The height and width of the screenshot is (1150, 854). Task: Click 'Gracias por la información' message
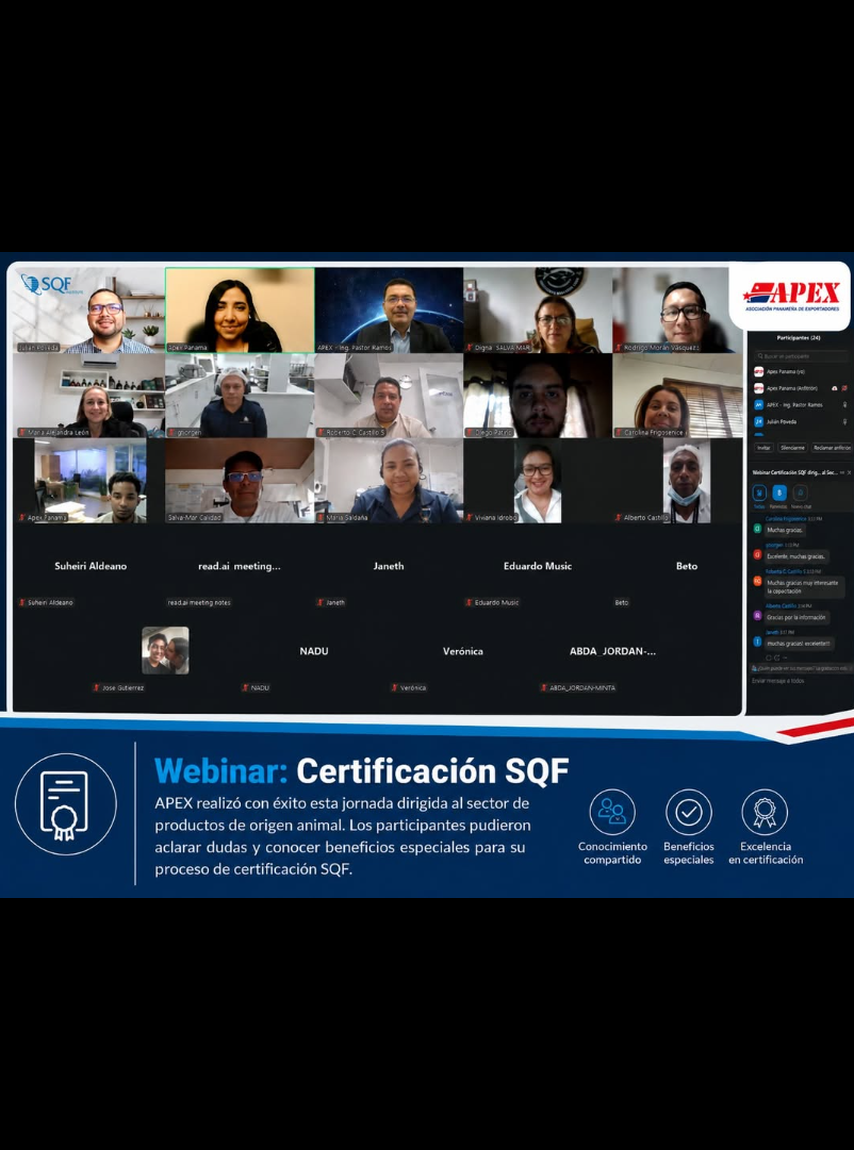pos(797,616)
